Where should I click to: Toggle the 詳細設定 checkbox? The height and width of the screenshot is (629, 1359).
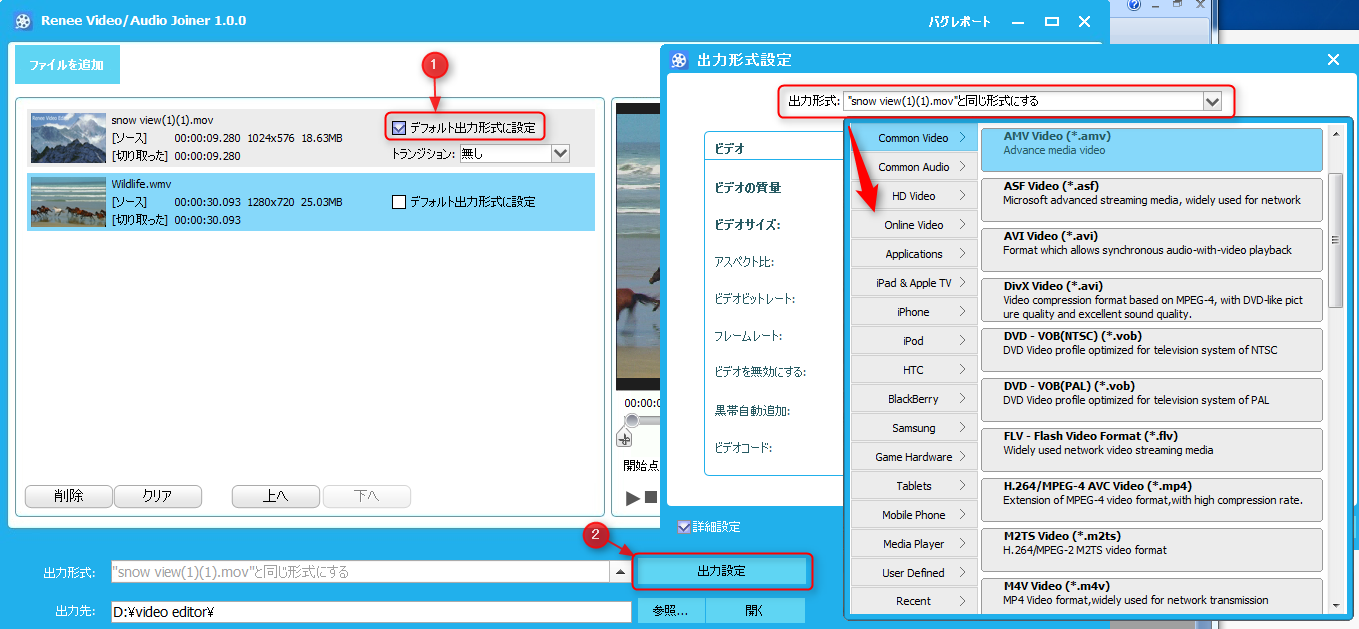[x=684, y=526]
